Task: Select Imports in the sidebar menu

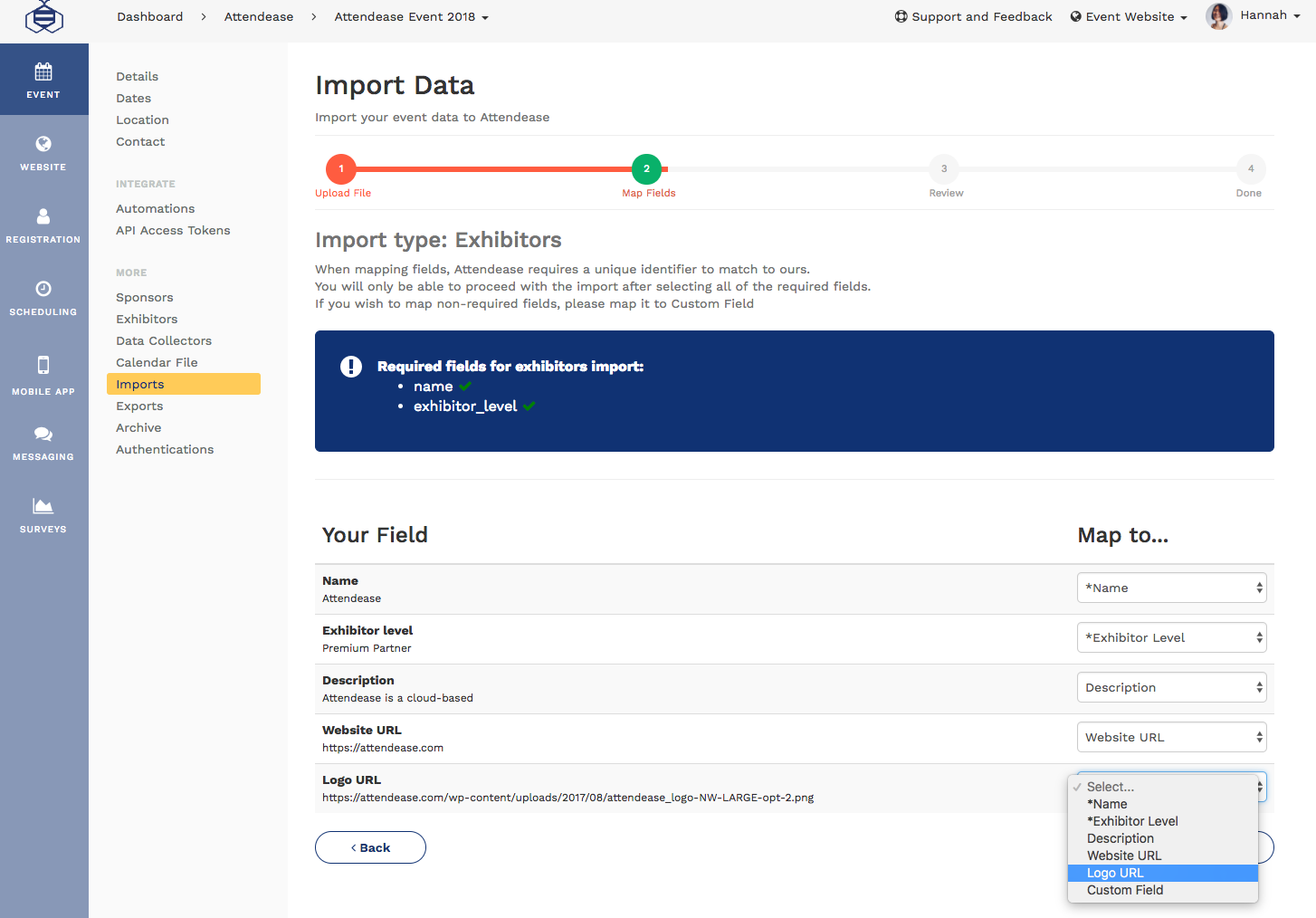Action: (140, 384)
